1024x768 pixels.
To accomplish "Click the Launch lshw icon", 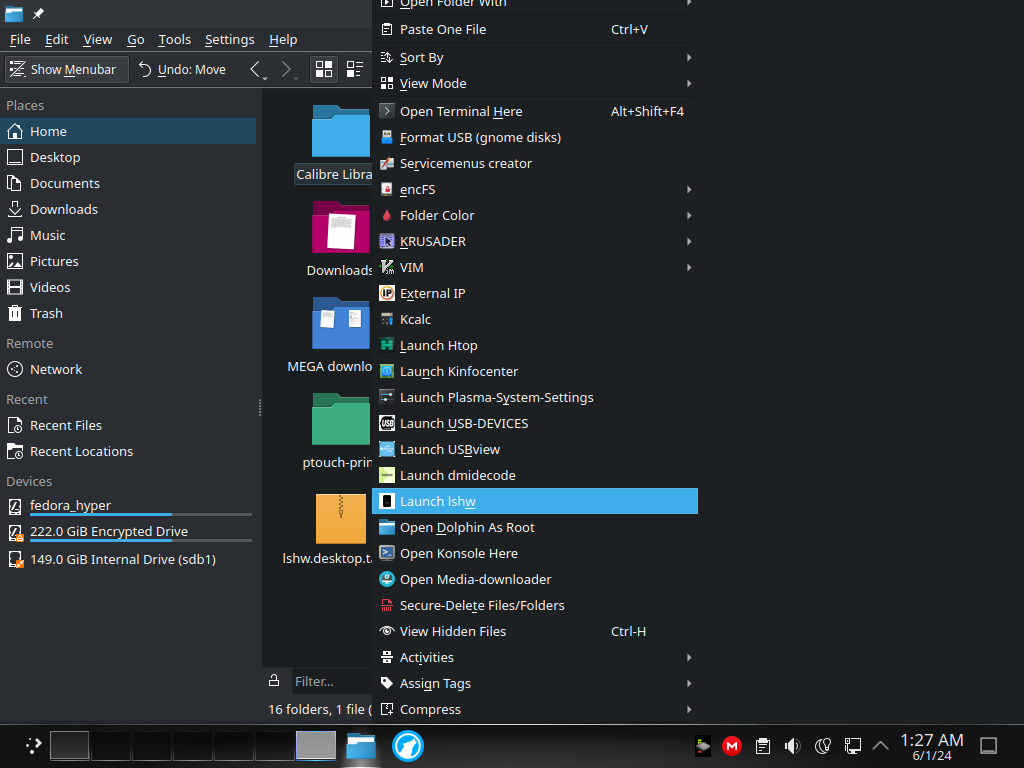I will [x=387, y=501].
